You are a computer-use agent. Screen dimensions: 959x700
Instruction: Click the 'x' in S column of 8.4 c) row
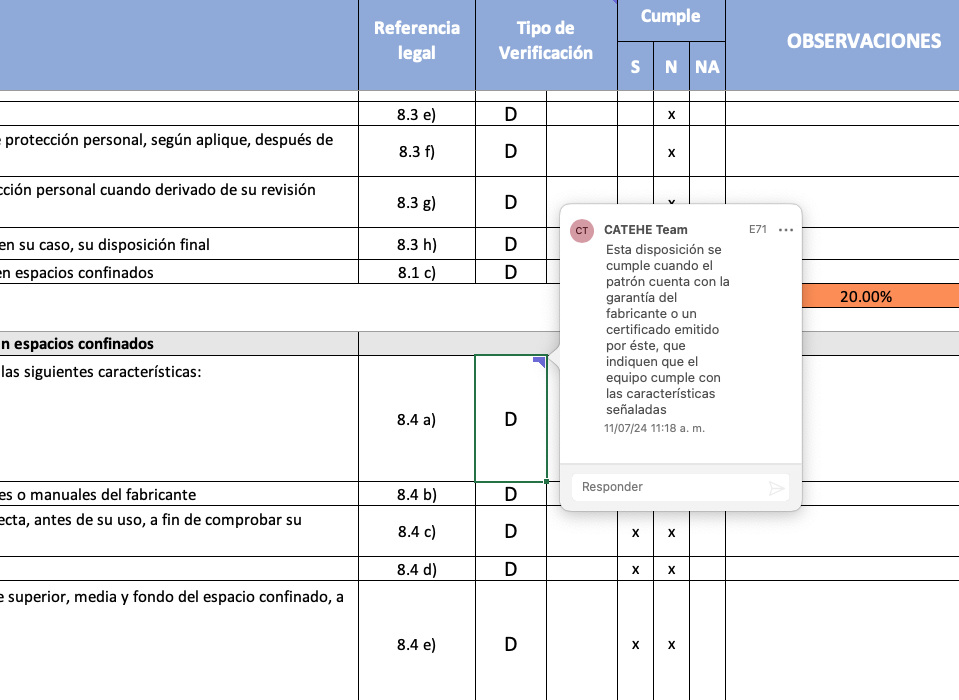[635, 533]
